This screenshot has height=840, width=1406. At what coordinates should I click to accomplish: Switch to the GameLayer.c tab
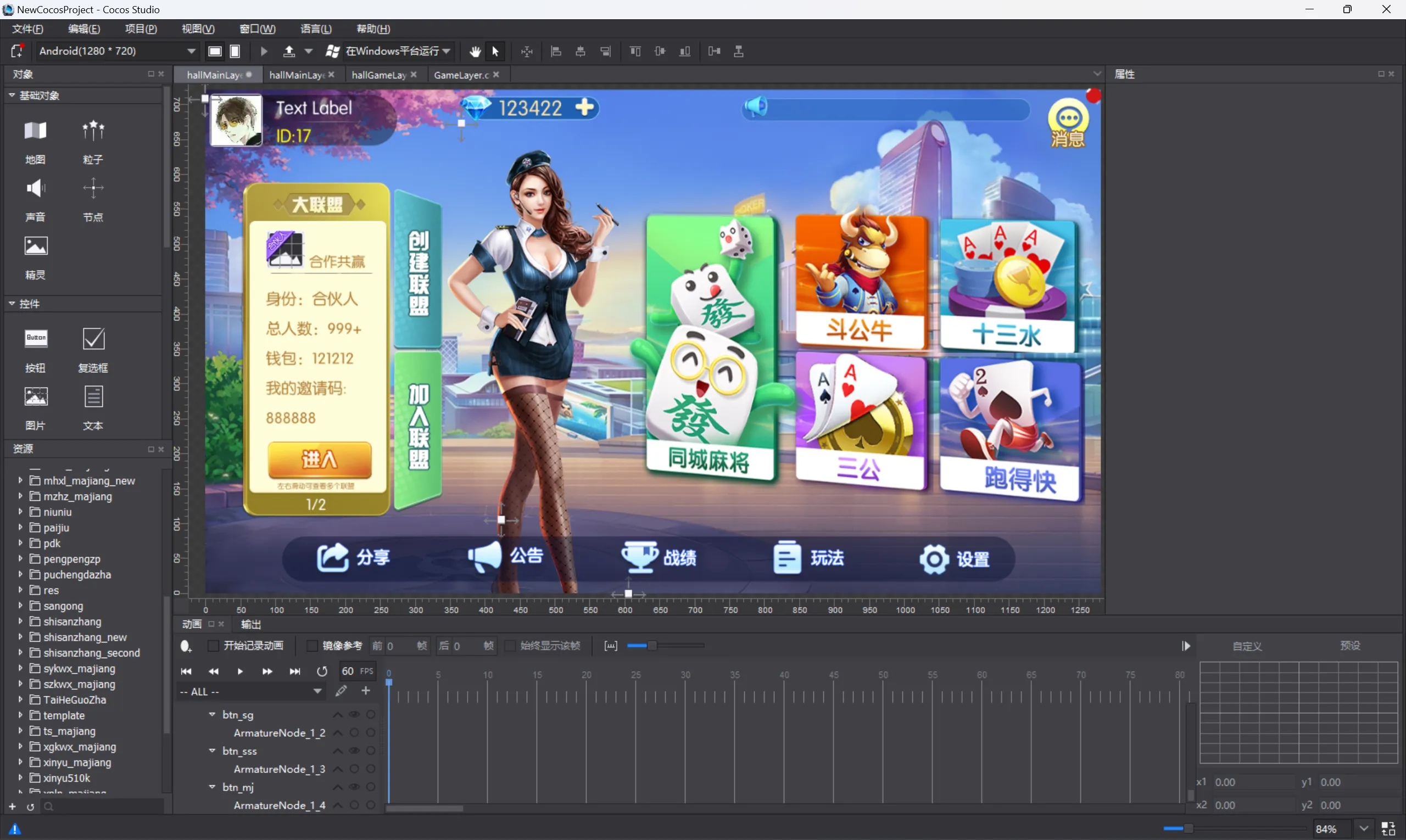(460, 75)
